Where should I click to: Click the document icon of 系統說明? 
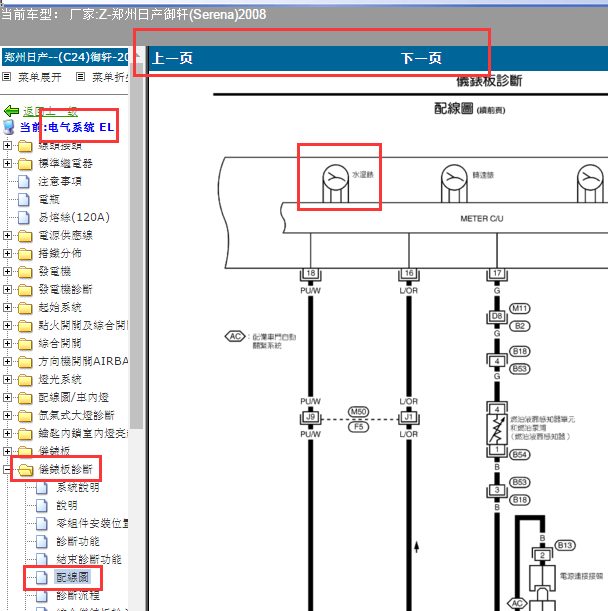42,487
